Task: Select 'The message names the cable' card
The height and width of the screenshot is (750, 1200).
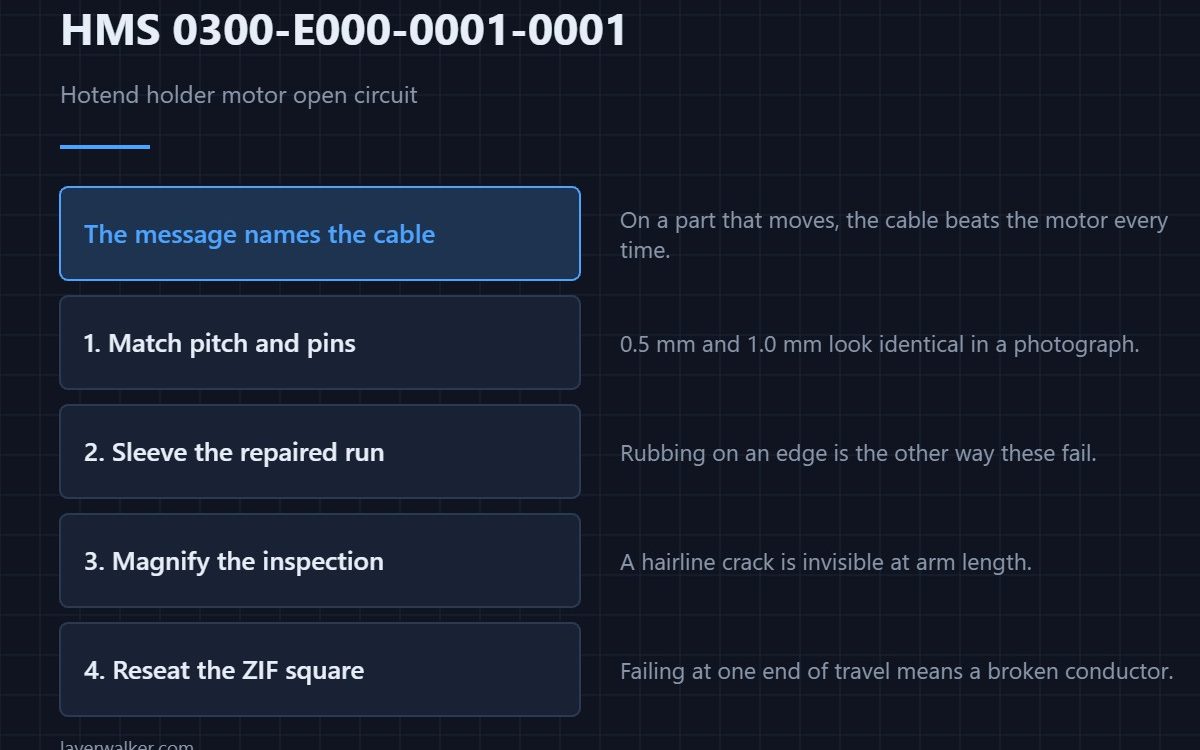Action: point(320,233)
